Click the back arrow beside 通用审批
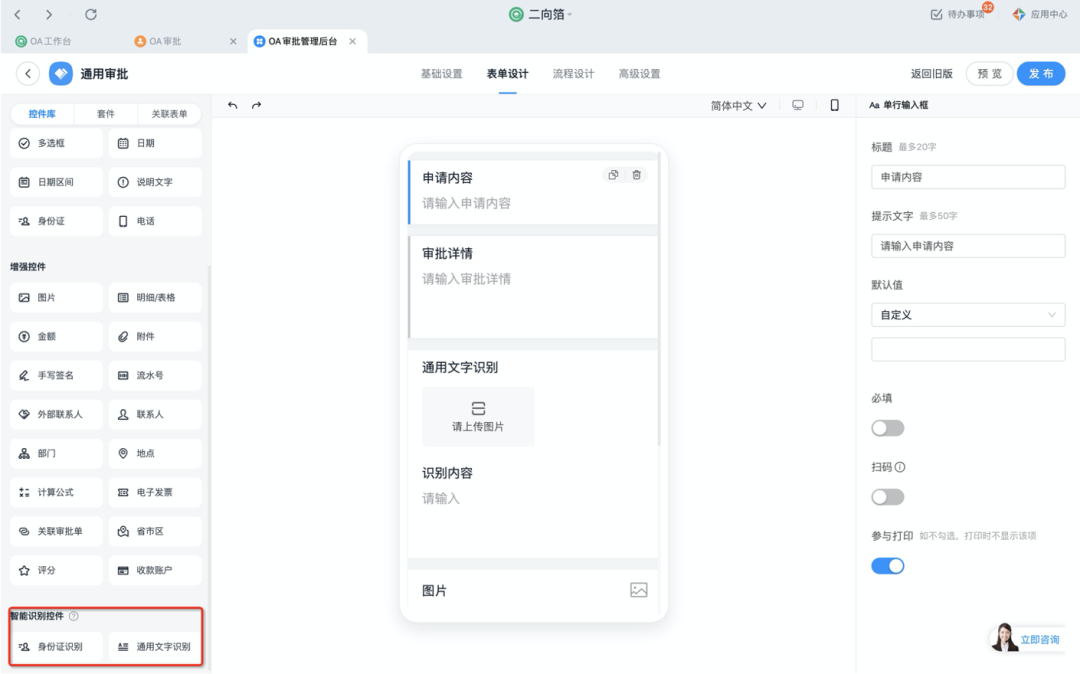Screen dimensions: 1080x674 28,74
